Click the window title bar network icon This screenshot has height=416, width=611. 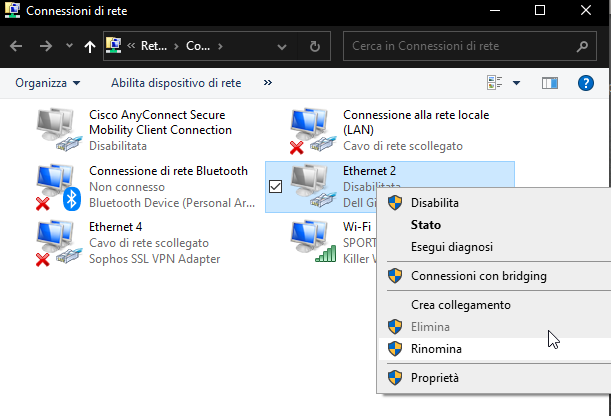[12, 11]
